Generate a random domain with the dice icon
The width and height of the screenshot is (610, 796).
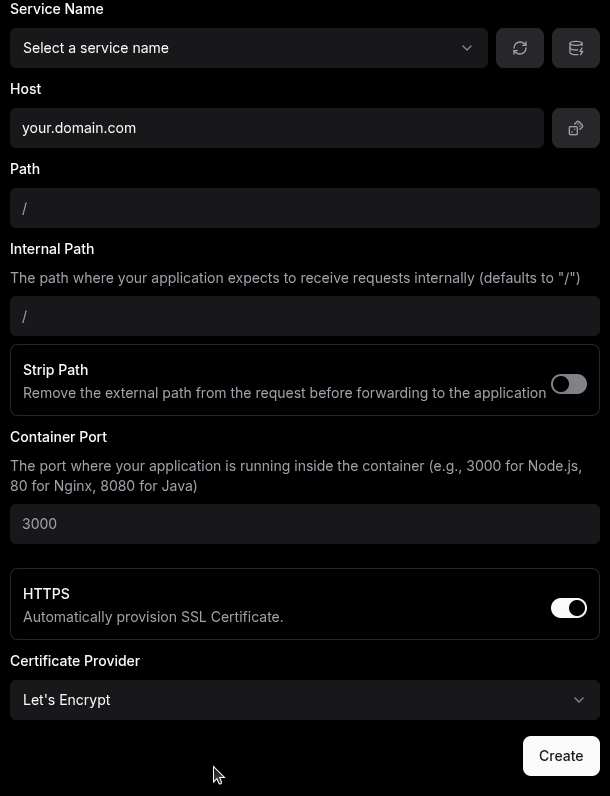(x=575, y=128)
